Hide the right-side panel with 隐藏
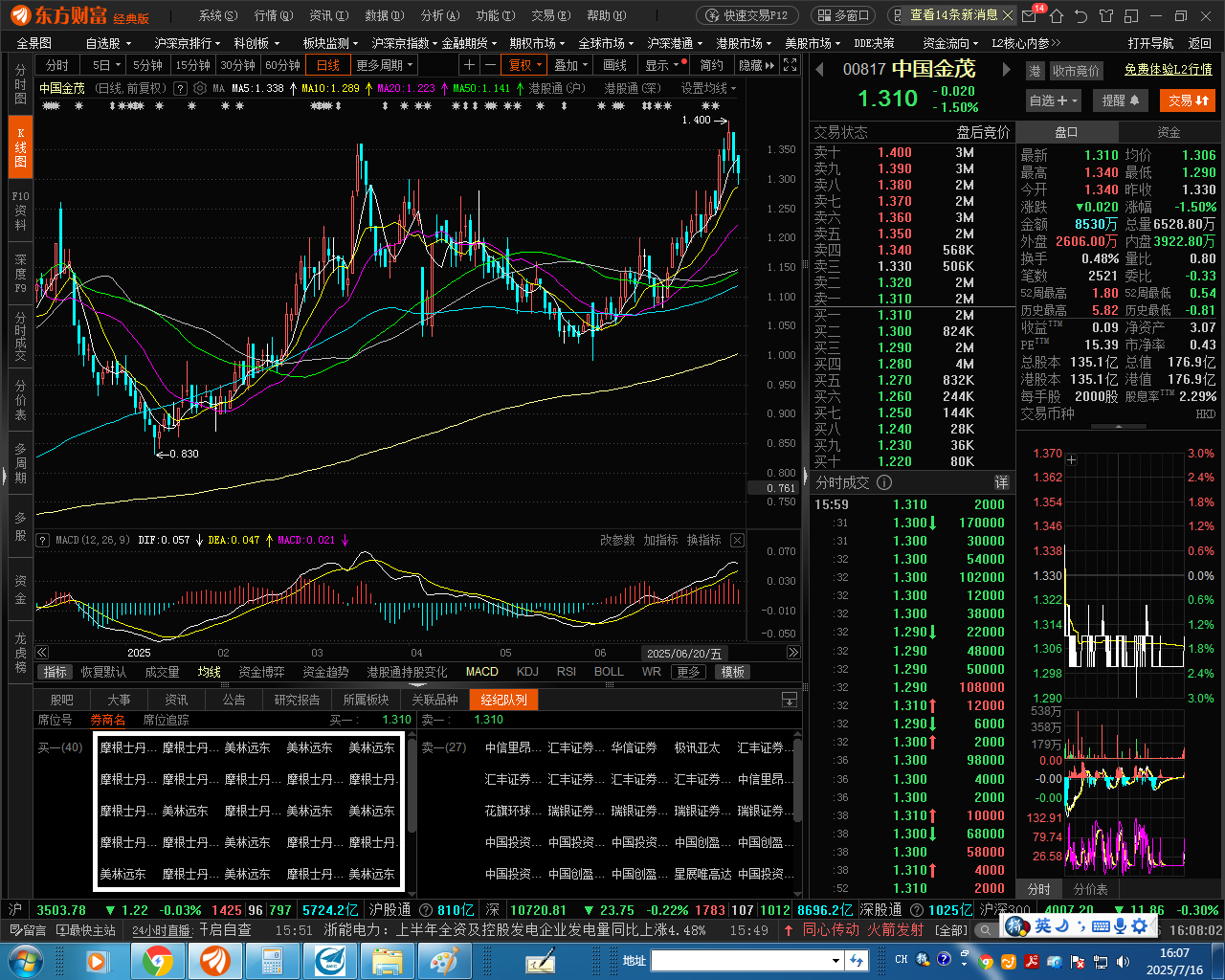Image resolution: width=1225 pixels, height=980 pixels. point(755,65)
